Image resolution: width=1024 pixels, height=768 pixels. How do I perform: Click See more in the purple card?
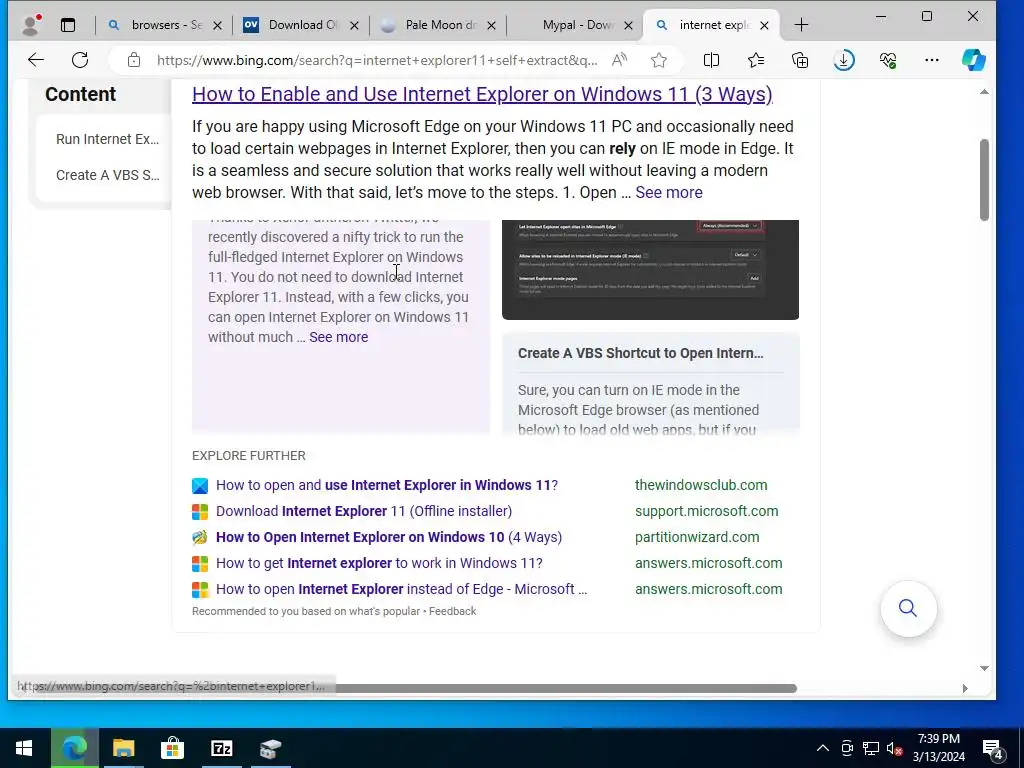click(338, 337)
